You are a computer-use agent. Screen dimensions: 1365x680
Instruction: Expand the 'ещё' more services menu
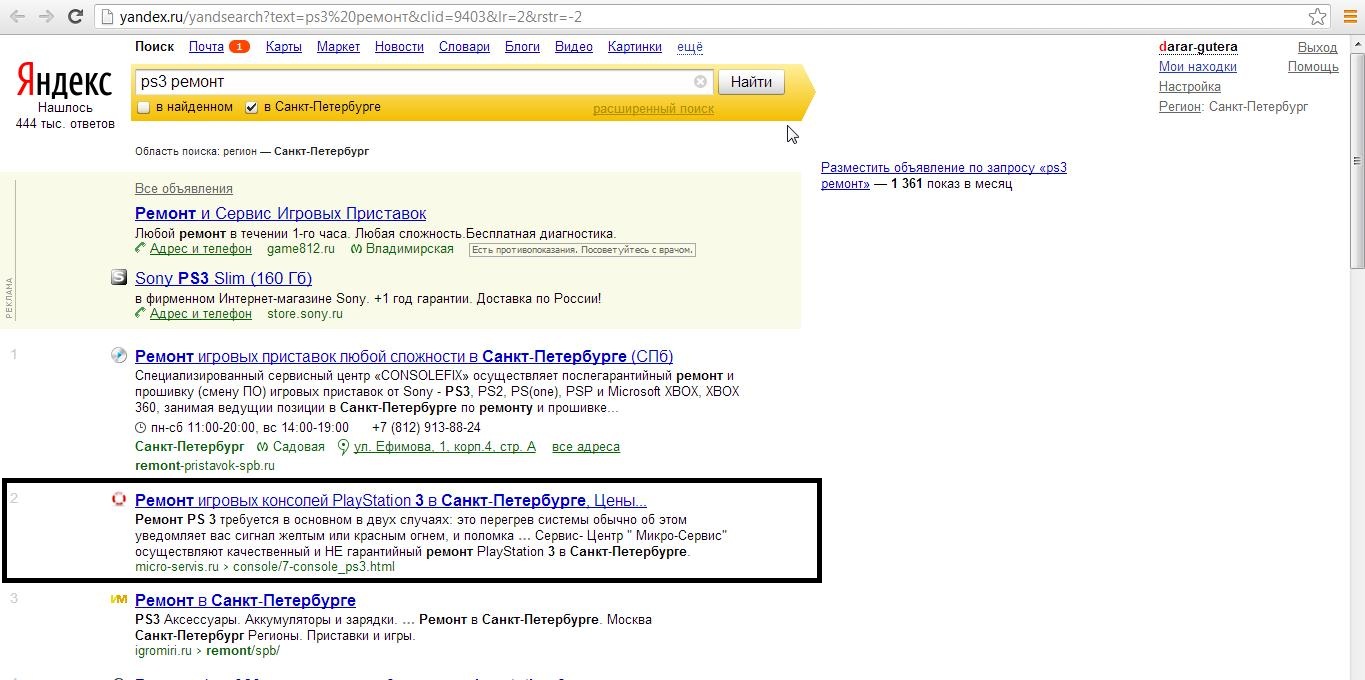click(690, 47)
